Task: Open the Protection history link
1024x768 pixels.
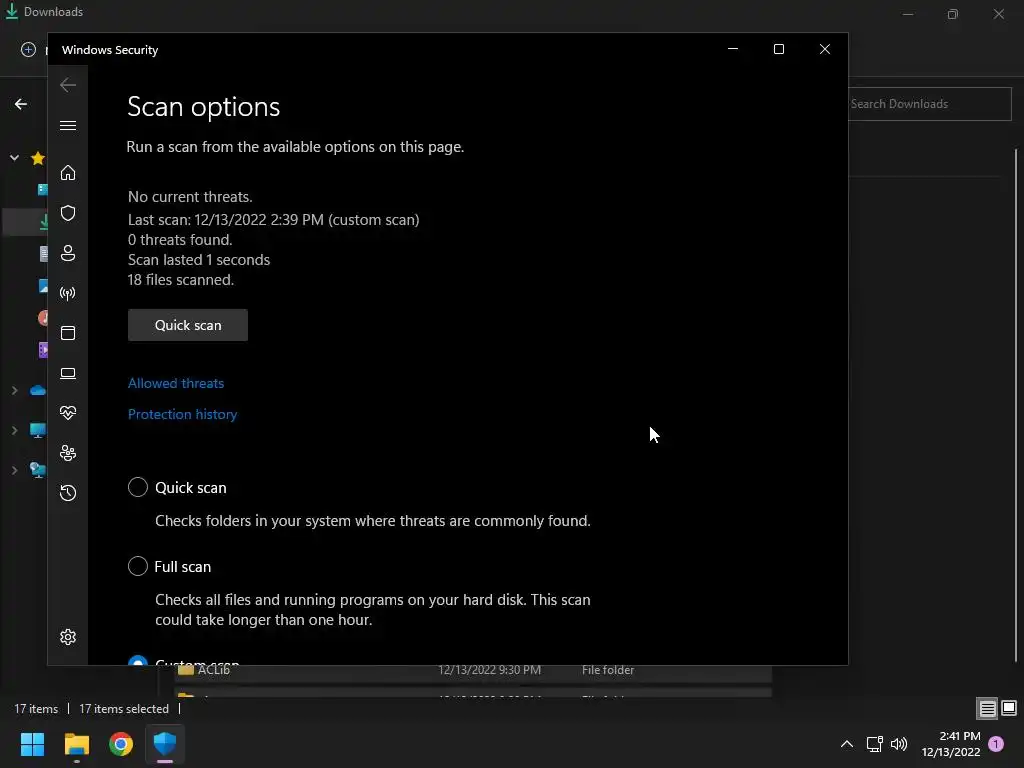Action: click(x=182, y=414)
